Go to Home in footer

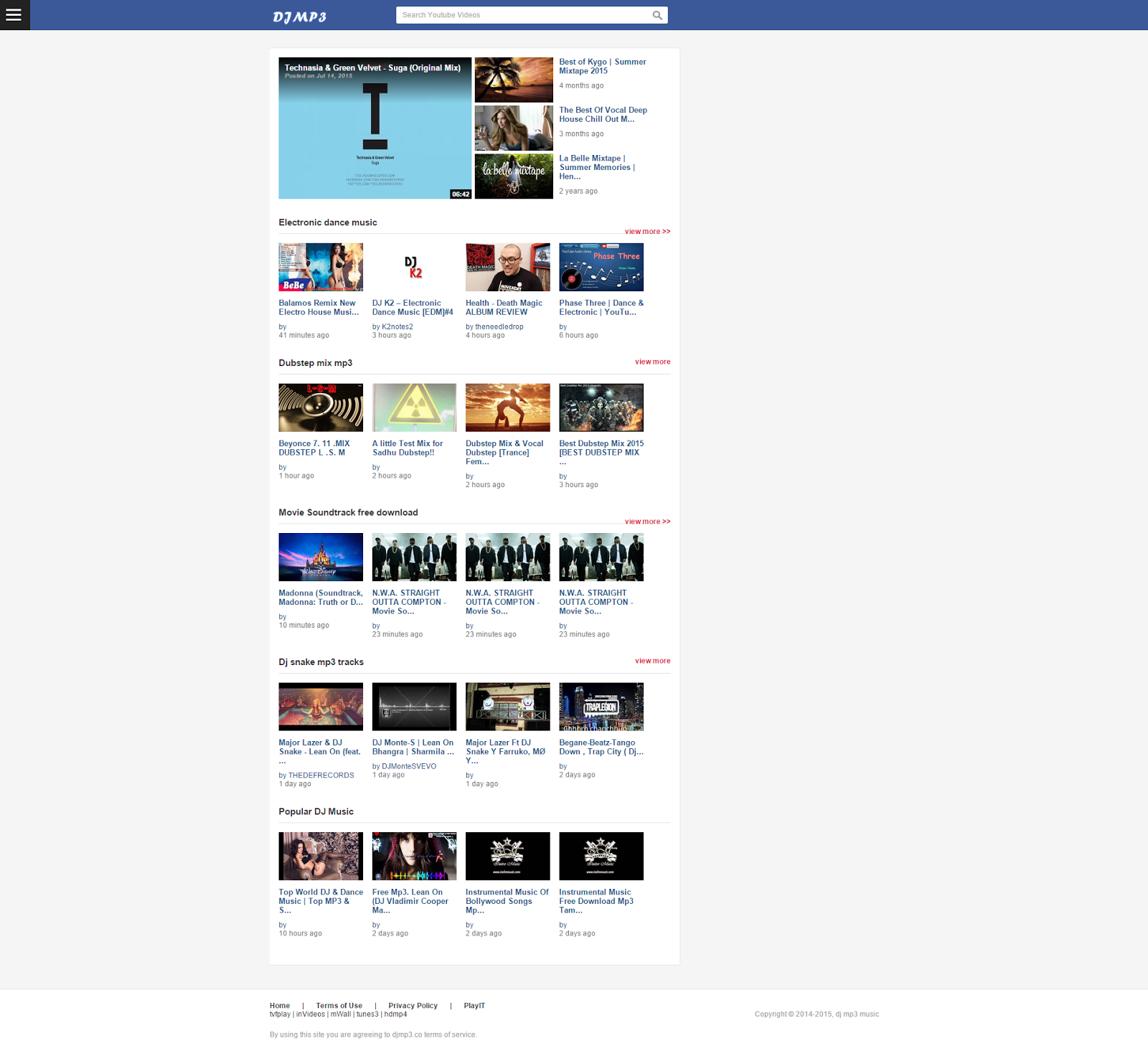pos(280,1005)
